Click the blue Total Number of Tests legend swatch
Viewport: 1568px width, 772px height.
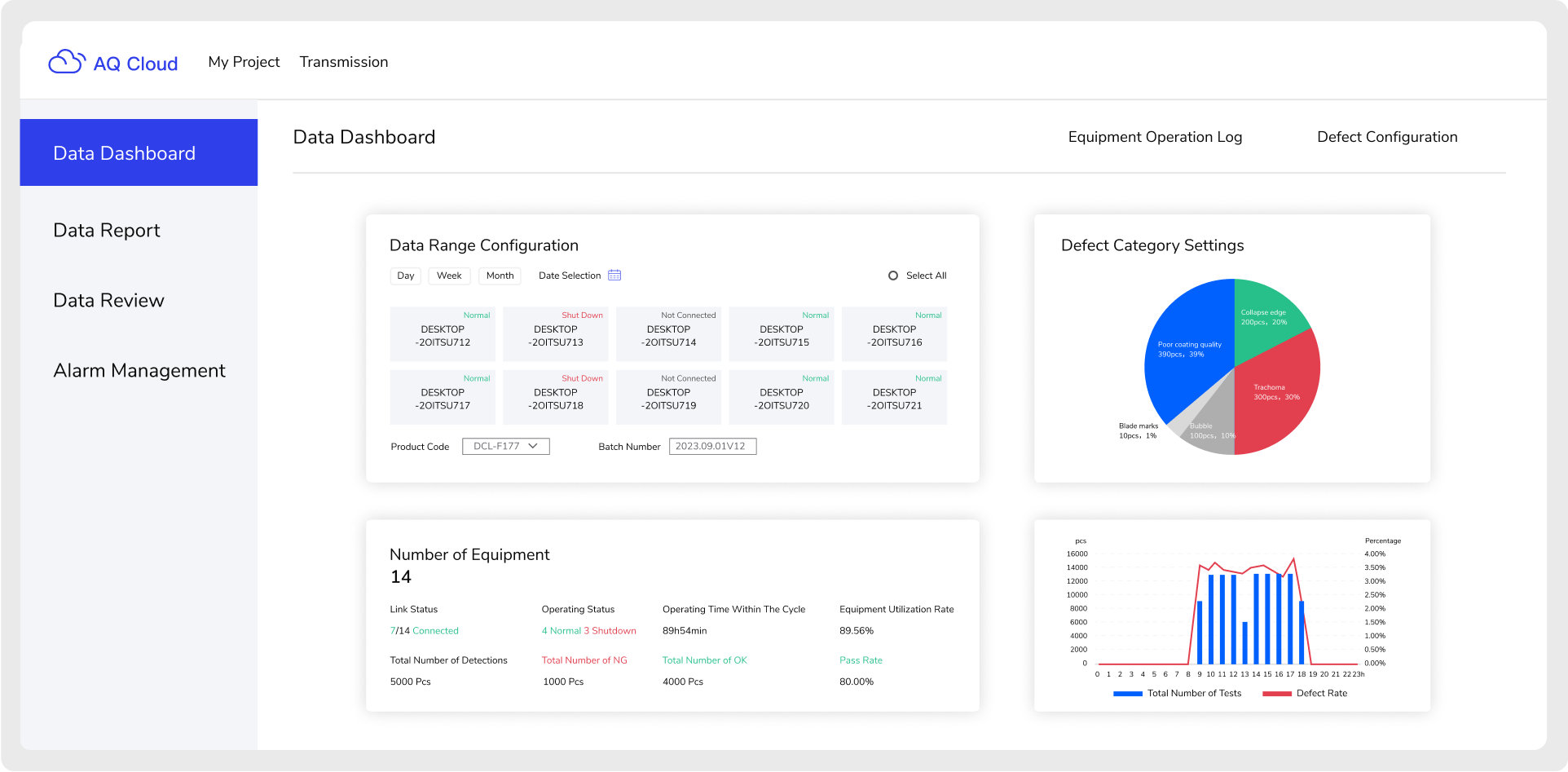pos(1128,694)
